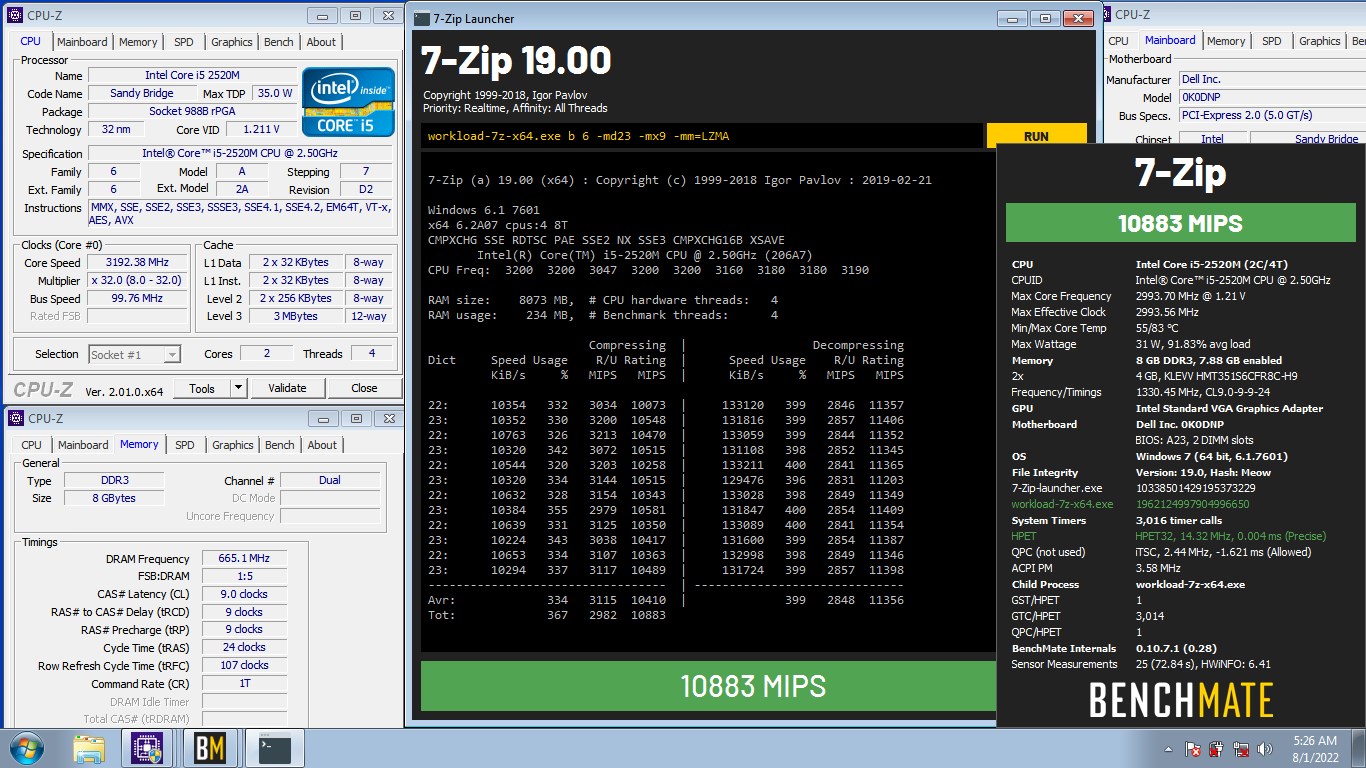
Task: Click the CPU-Z taskbar icon
Action: pyautogui.click(x=147, y=749)
